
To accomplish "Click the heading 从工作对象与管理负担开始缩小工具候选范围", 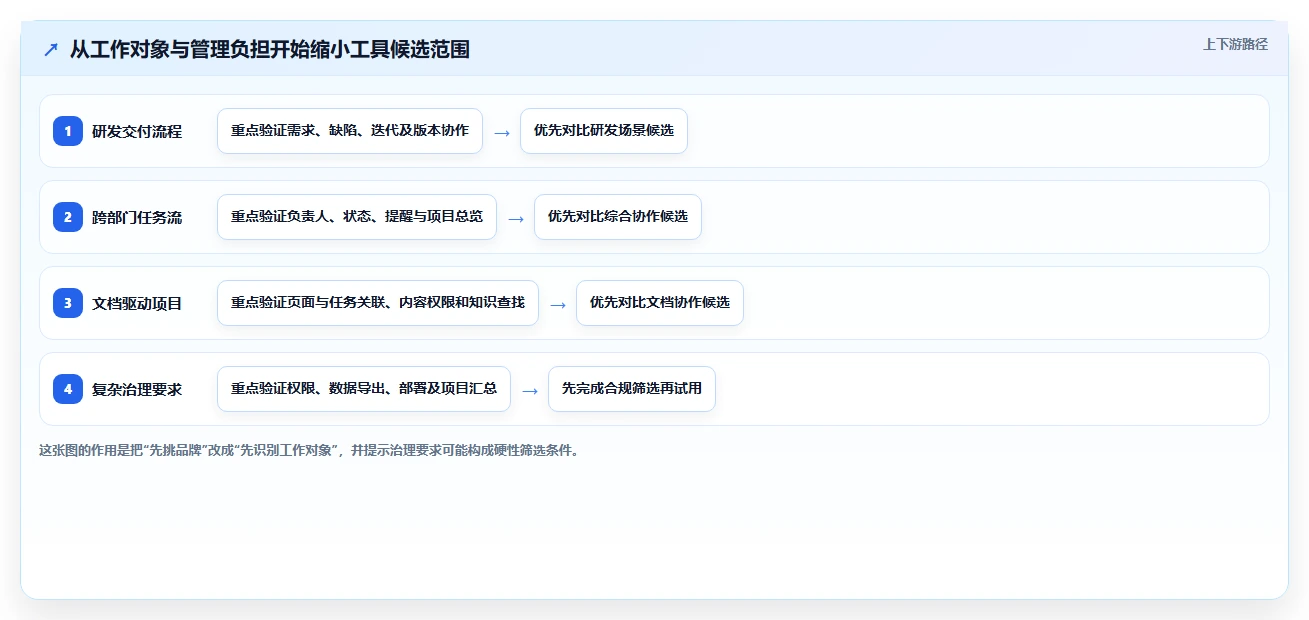I will [270, 49].
